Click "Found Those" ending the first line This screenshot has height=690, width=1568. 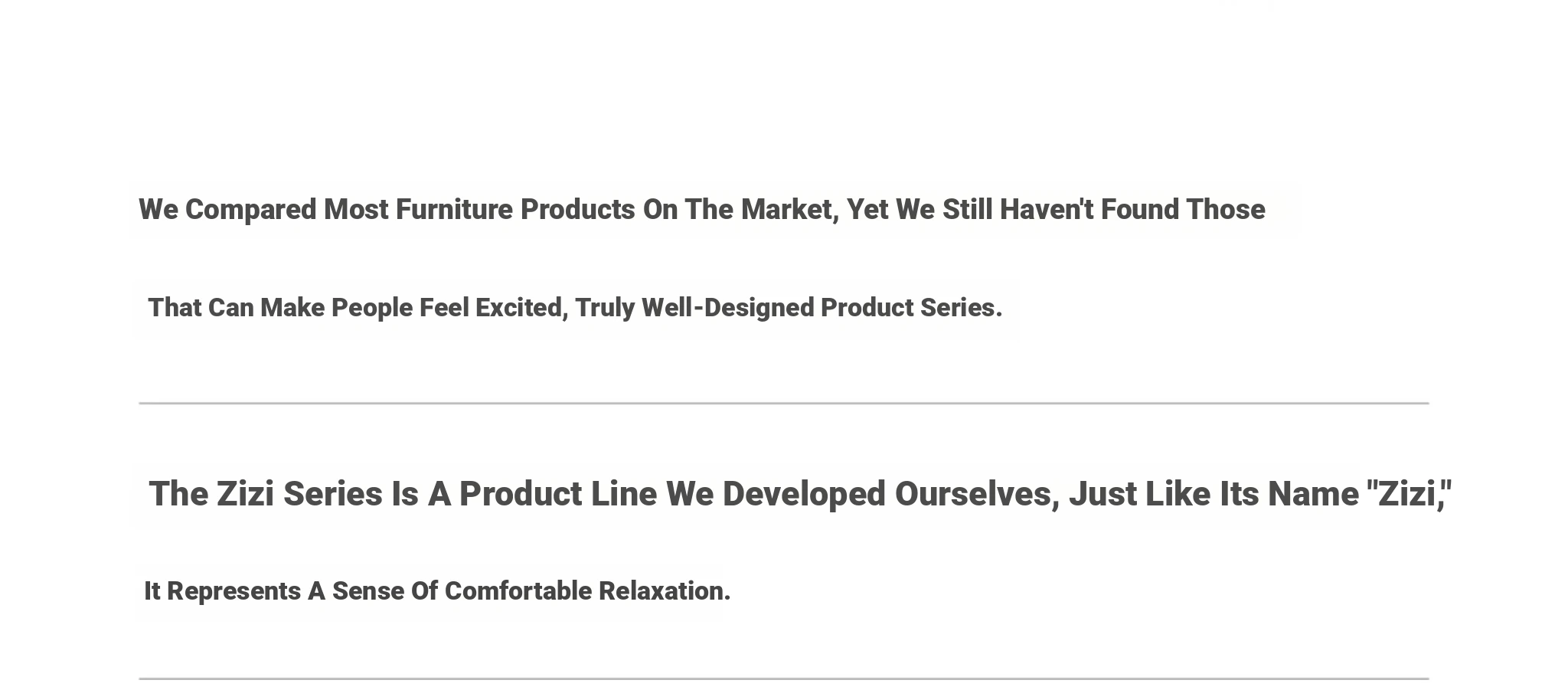point(1183,210)
